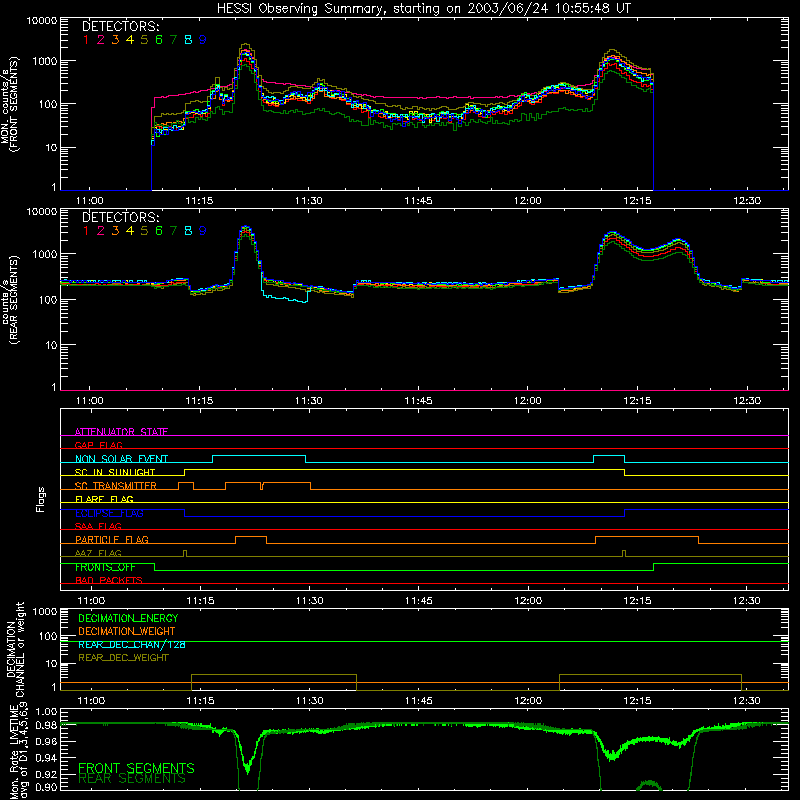Viewport: 800px width, 800px height.
Task: Click the SC_TRANSMITTER flag label
Action: click(x=116, y=486)
